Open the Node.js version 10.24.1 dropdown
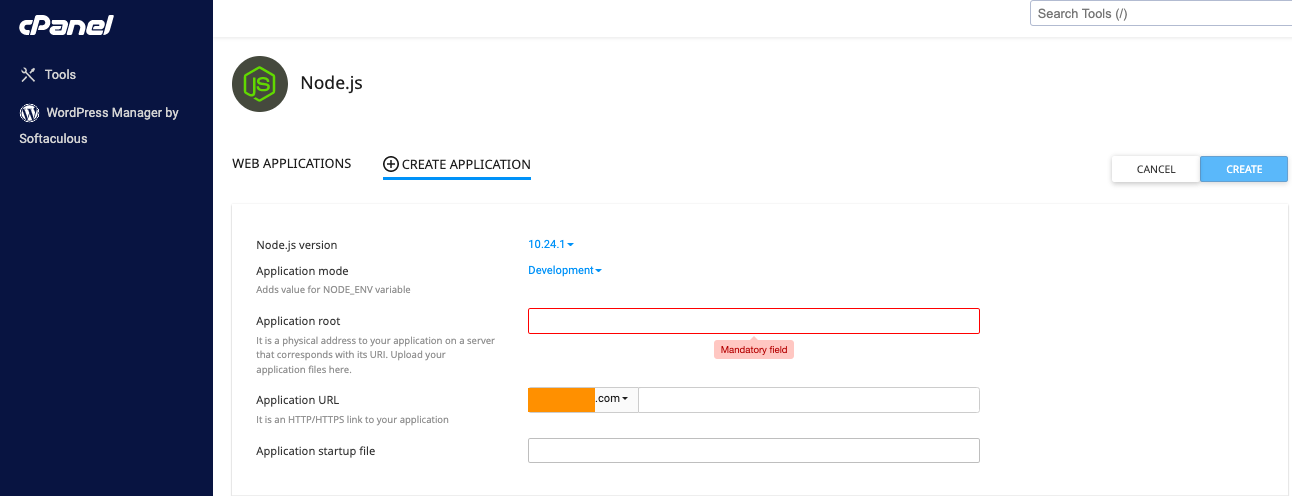1292x496 pixels. (551, 244)
